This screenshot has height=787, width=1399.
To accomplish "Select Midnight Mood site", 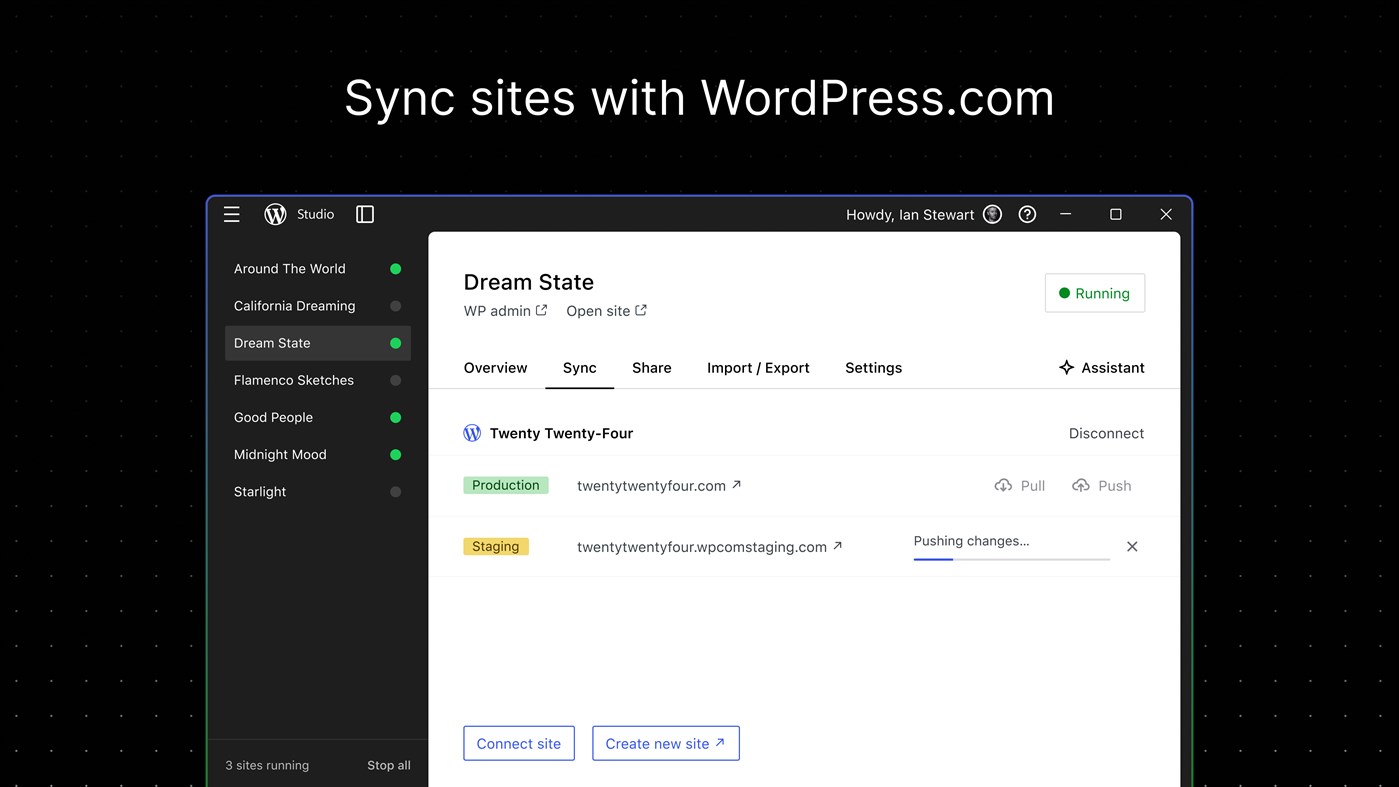I will click(x=318, y=454).
